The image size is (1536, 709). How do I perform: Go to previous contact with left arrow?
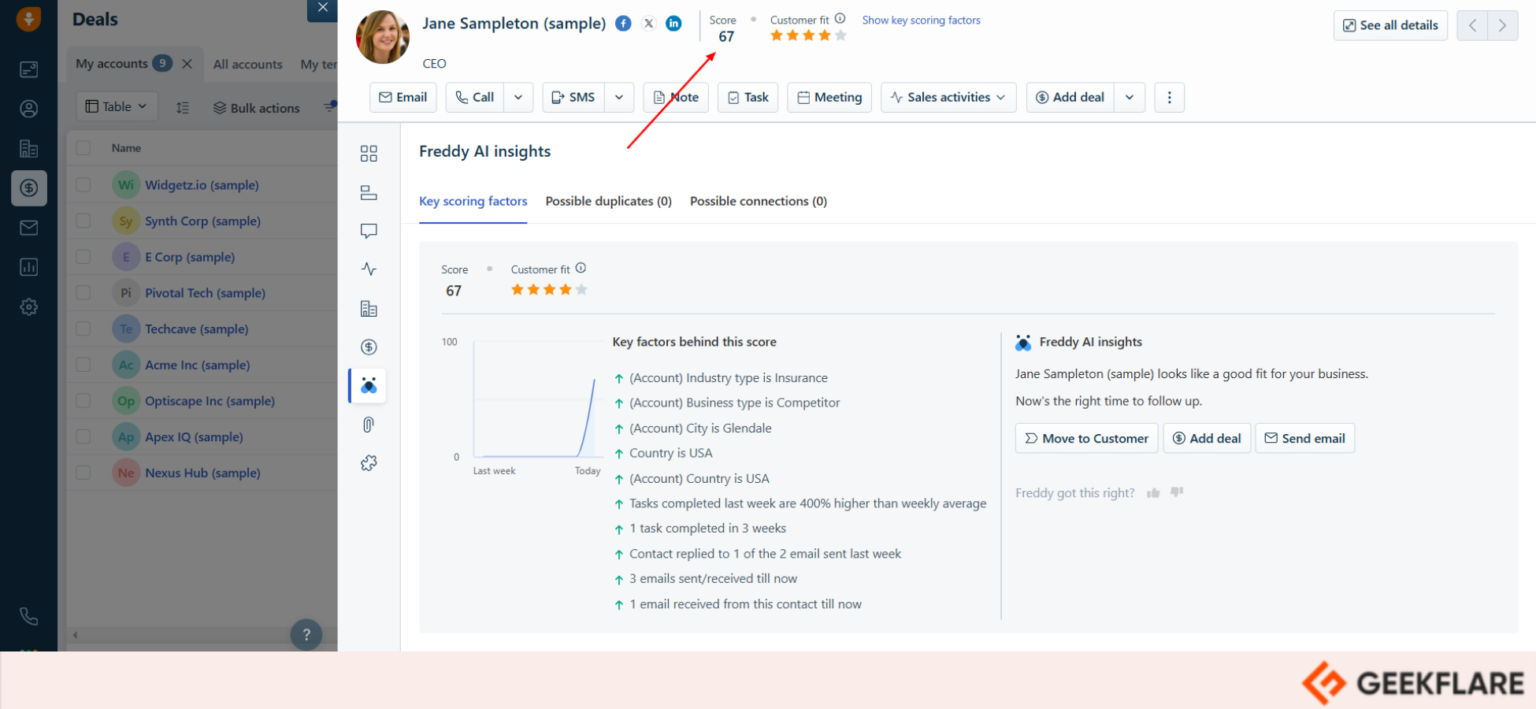[1472, 25]
